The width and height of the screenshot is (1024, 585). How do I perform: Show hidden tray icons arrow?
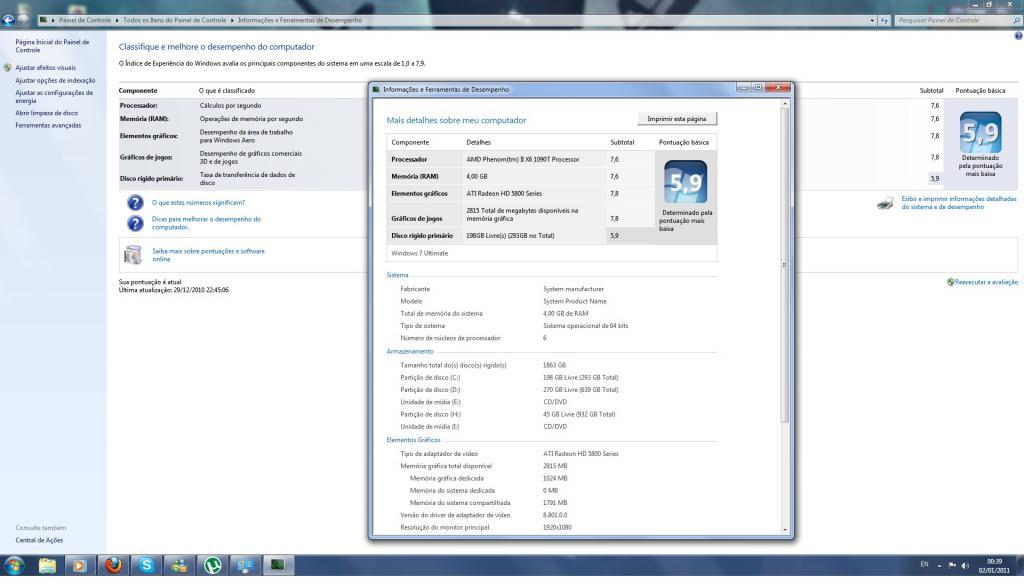[939, 565]
